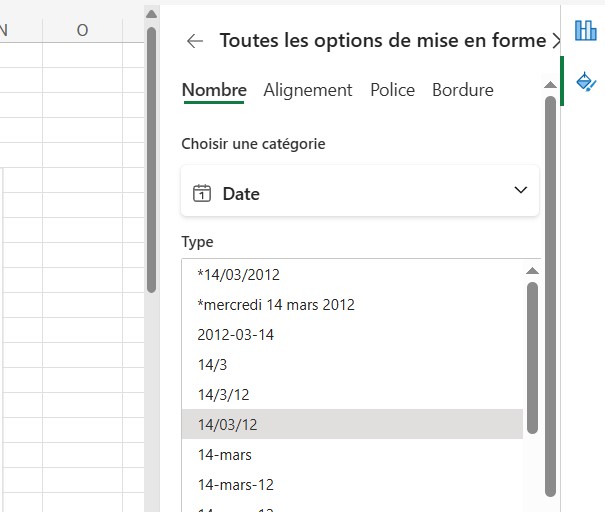
Task: Click the calendar icon beside Date
Action: [202, 193]
